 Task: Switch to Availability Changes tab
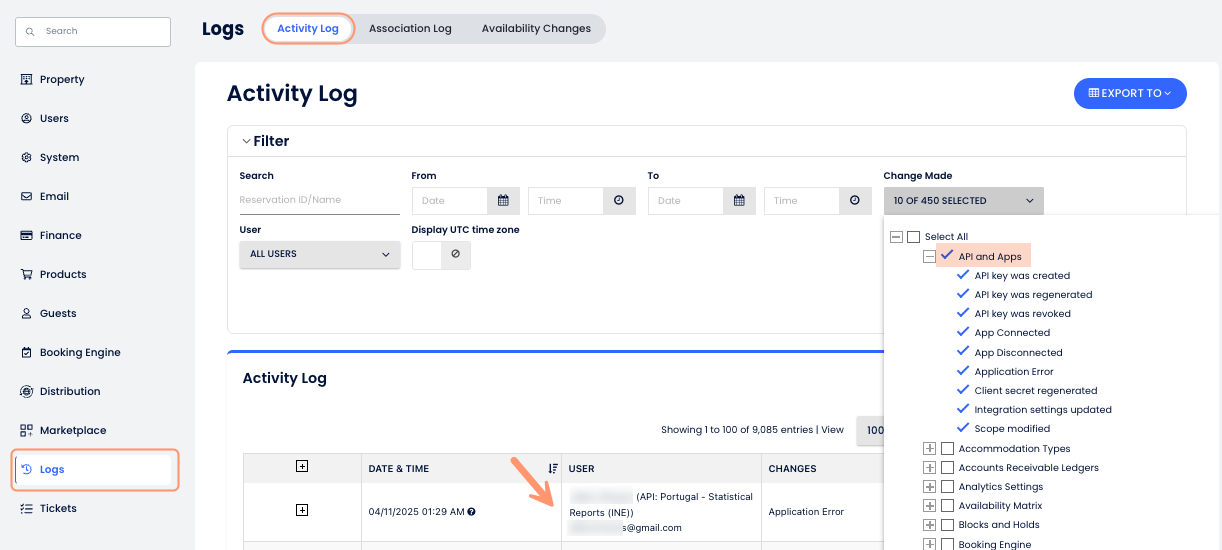click(536, 29)
